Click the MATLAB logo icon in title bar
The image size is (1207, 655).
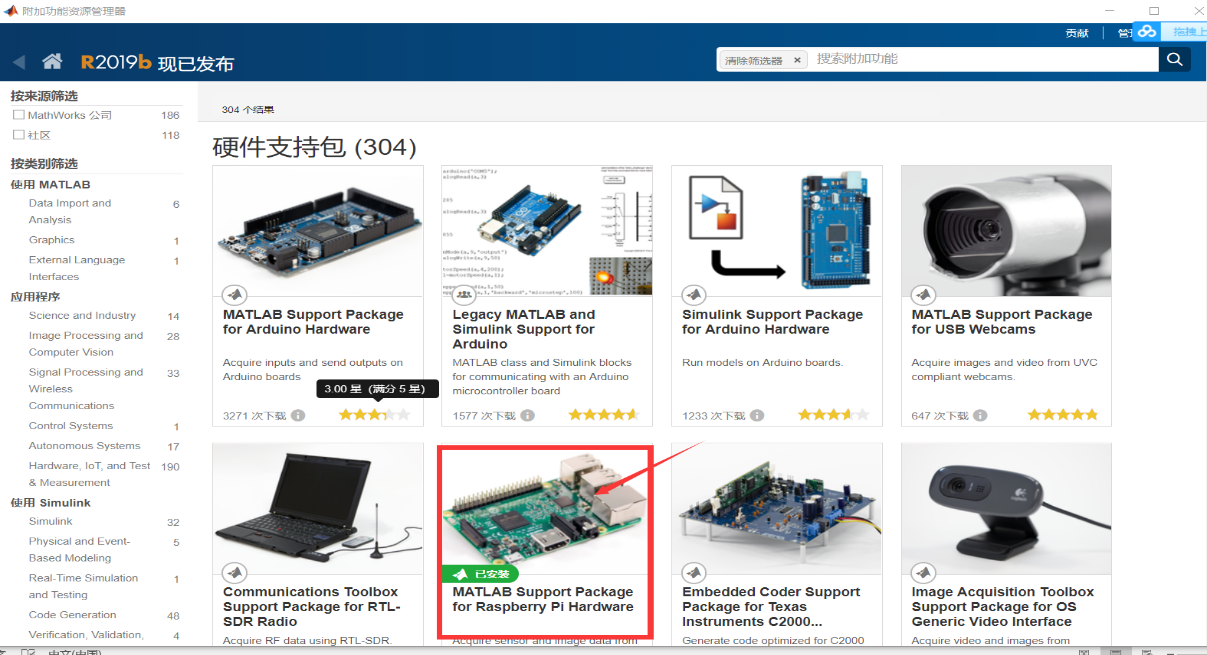point(10,10)
